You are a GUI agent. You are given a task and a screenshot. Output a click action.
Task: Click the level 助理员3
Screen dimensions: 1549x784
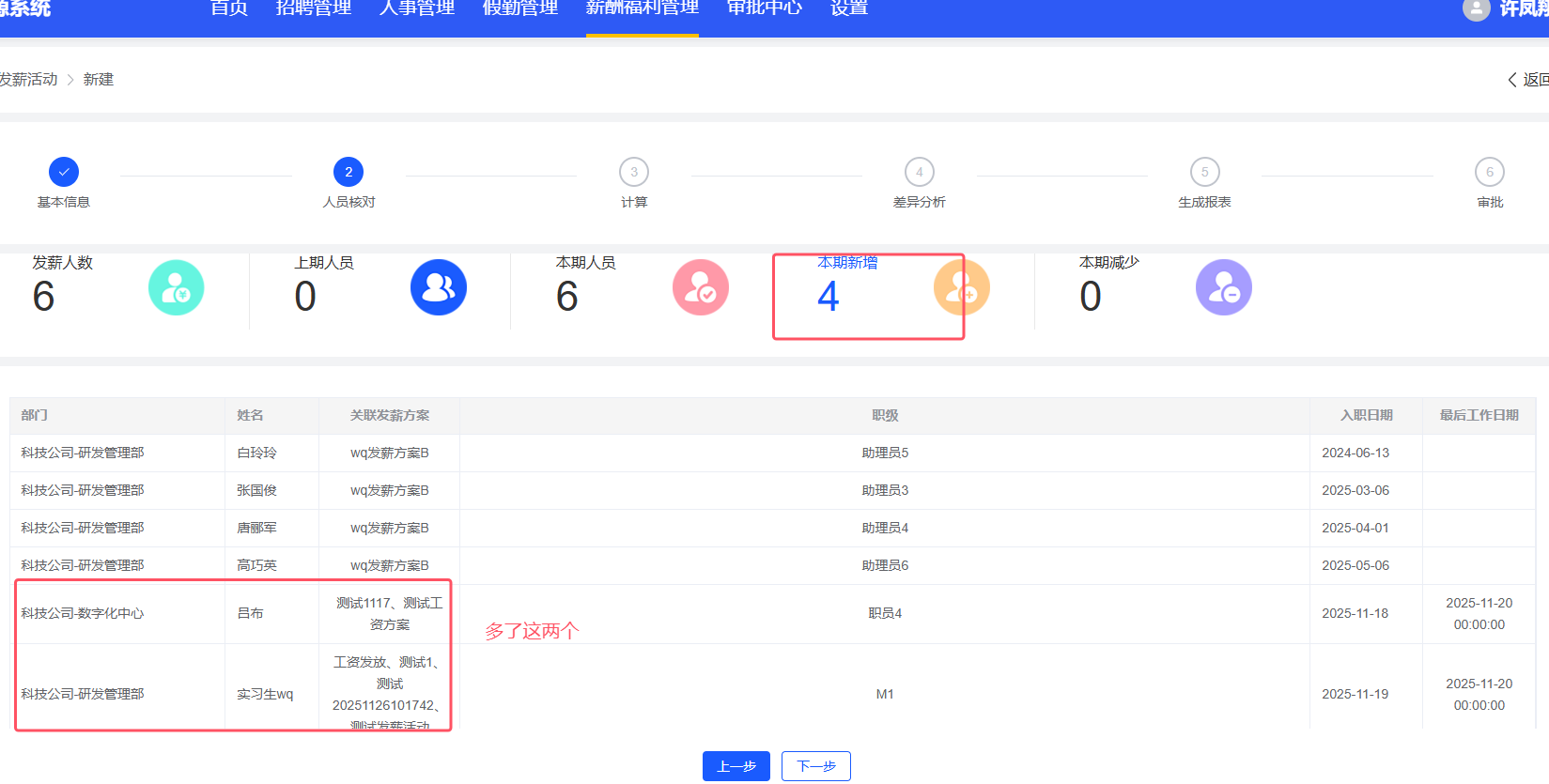pyautogui.click(x=885, y=490)
